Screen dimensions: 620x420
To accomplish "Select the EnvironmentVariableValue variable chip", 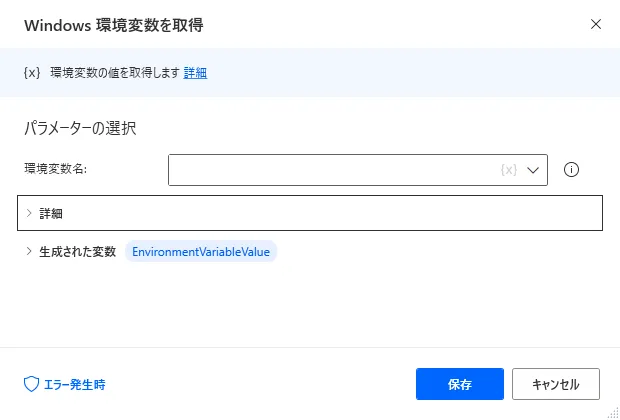I will tap(201, 251).
